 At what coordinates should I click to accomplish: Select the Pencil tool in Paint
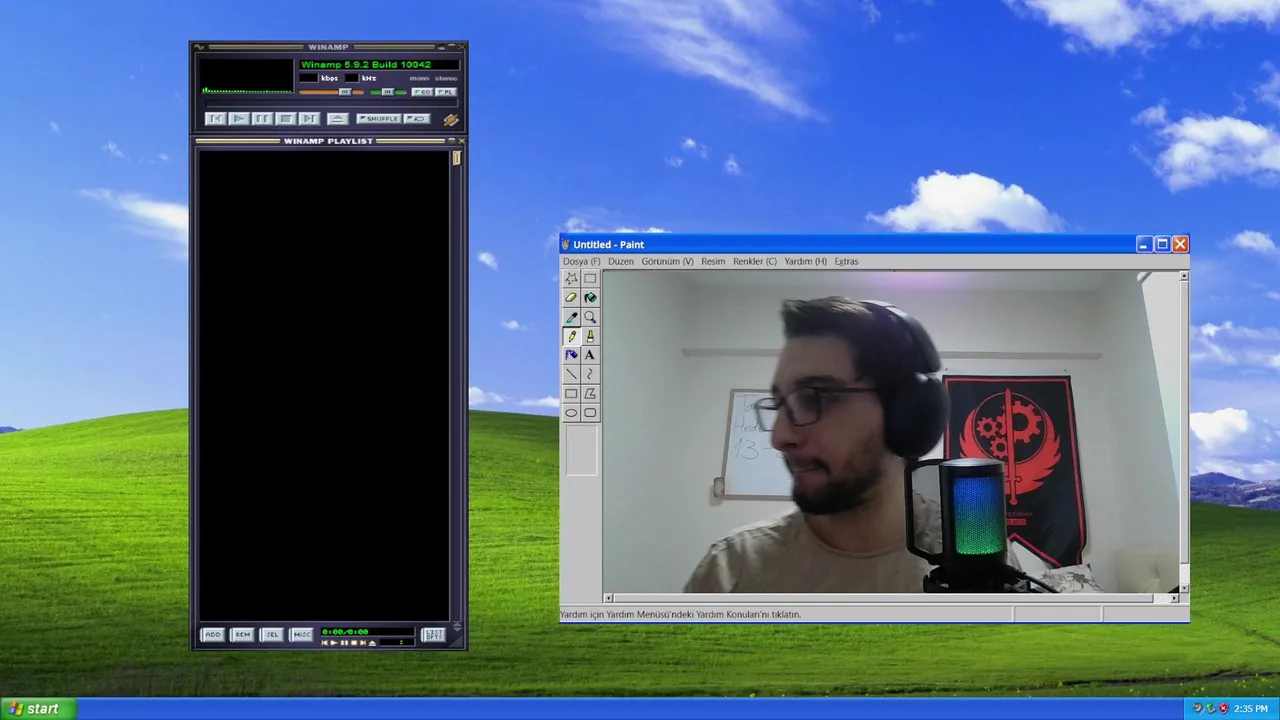(x=571, y=336)
